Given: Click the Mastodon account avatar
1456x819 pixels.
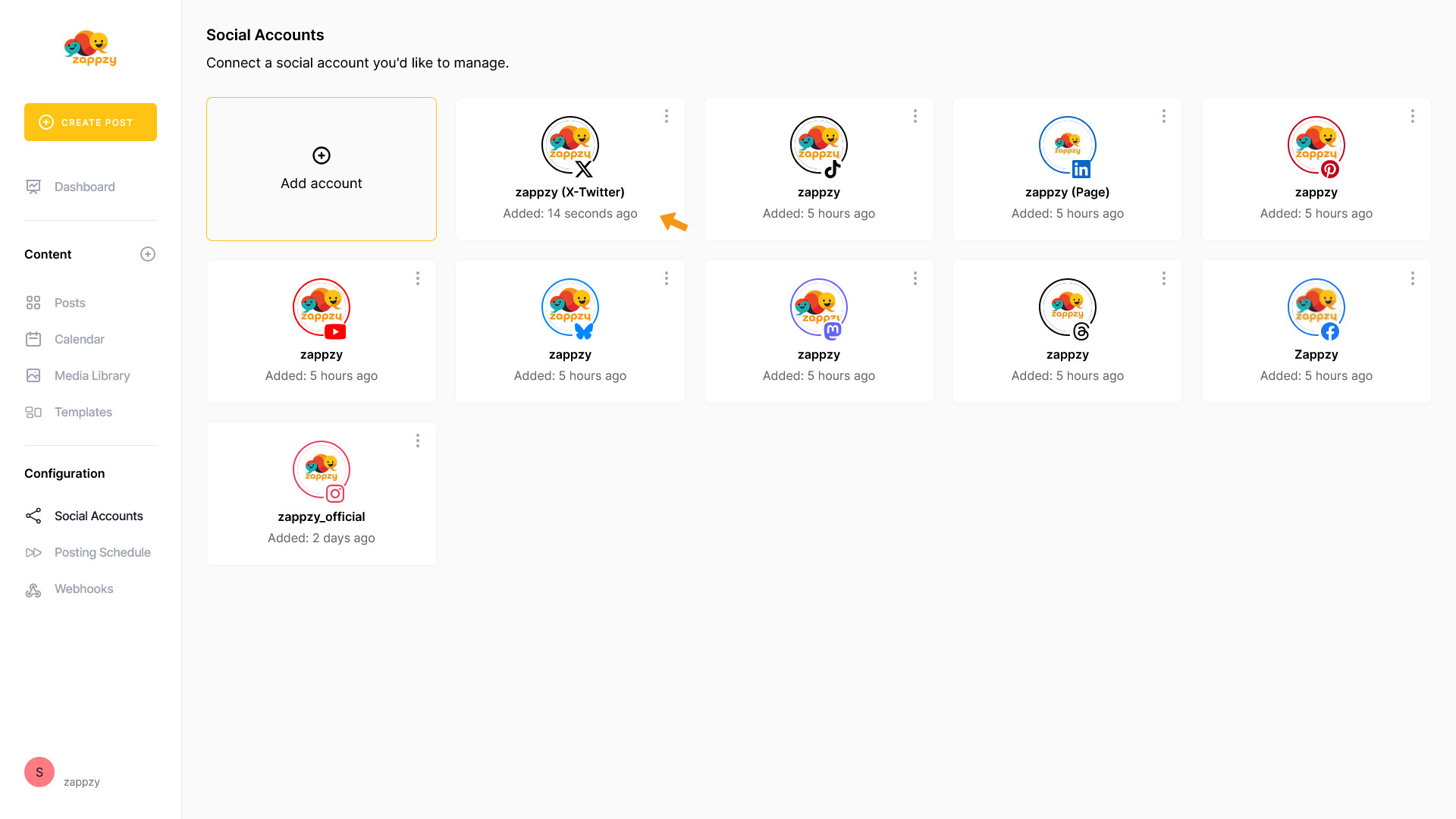Looking at the screenshot, I should [x=819, y=308].
